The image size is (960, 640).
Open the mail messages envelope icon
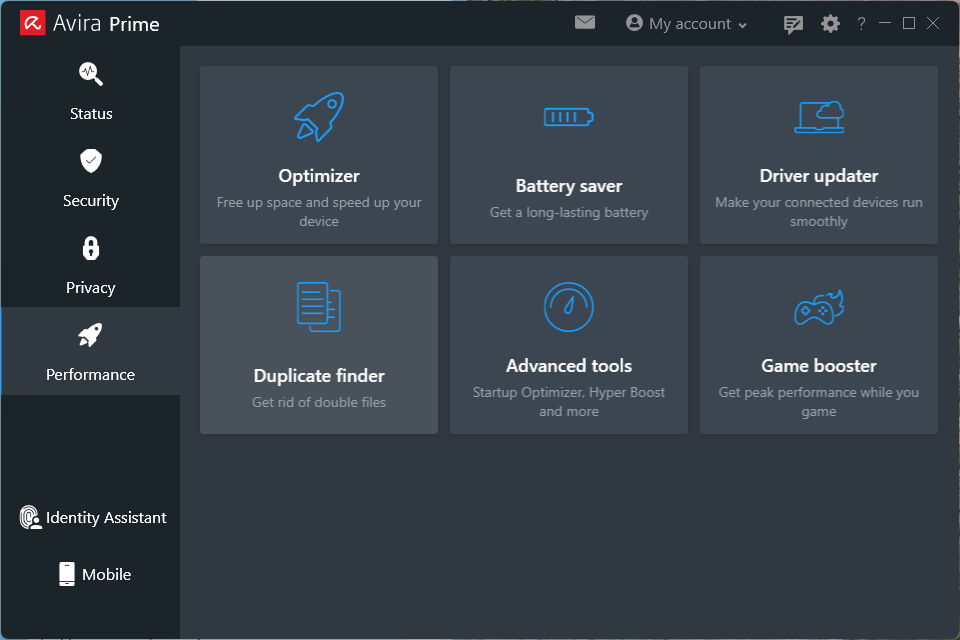coord(585,23)
